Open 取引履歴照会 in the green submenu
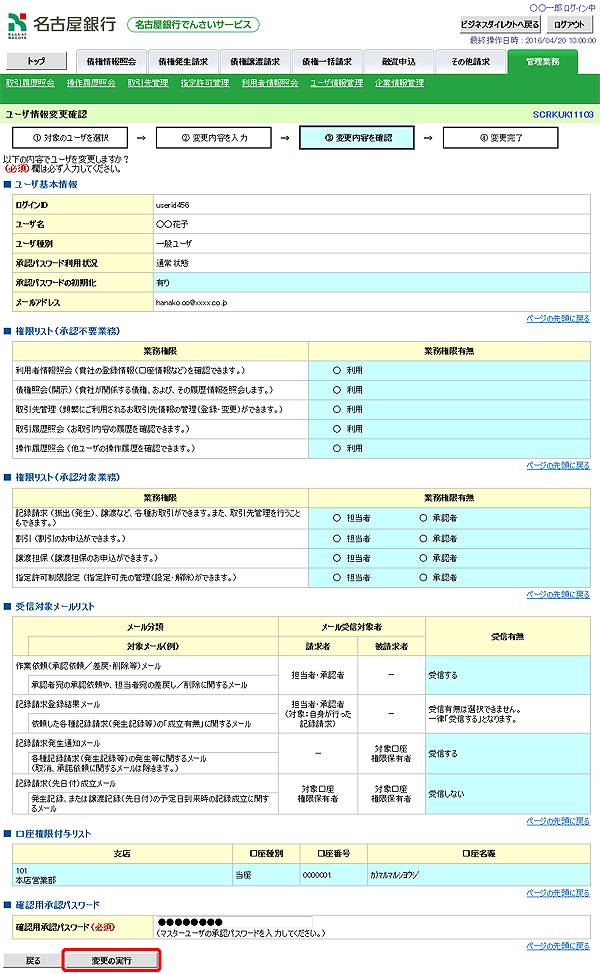600x974 pixels. coord(30,83)
